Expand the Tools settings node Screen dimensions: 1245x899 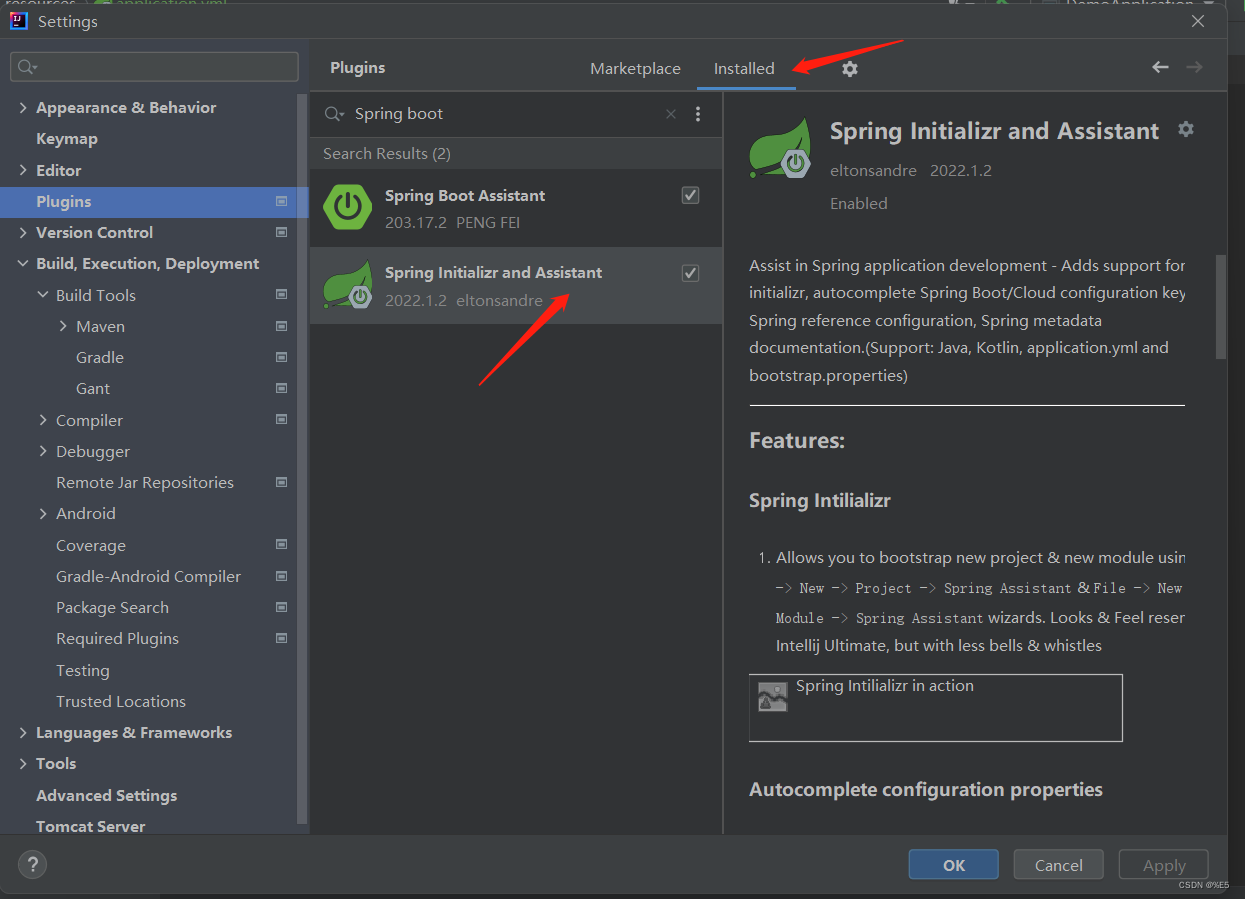pyautogui.click(x=23, y=763)
